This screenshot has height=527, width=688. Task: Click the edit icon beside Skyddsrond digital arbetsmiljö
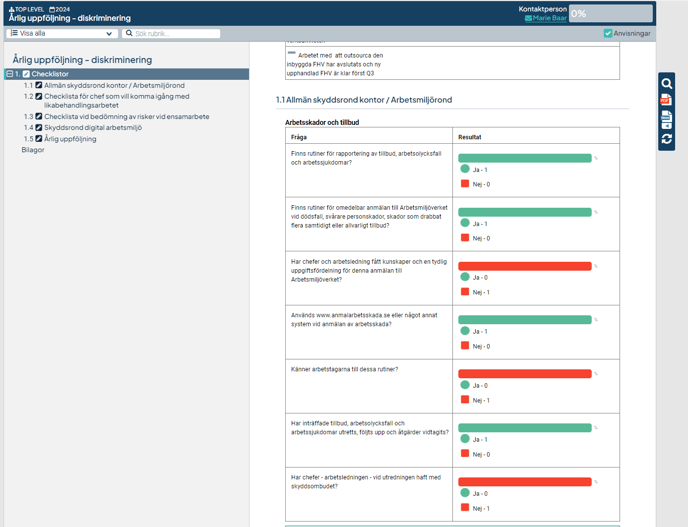click(39, 128)
